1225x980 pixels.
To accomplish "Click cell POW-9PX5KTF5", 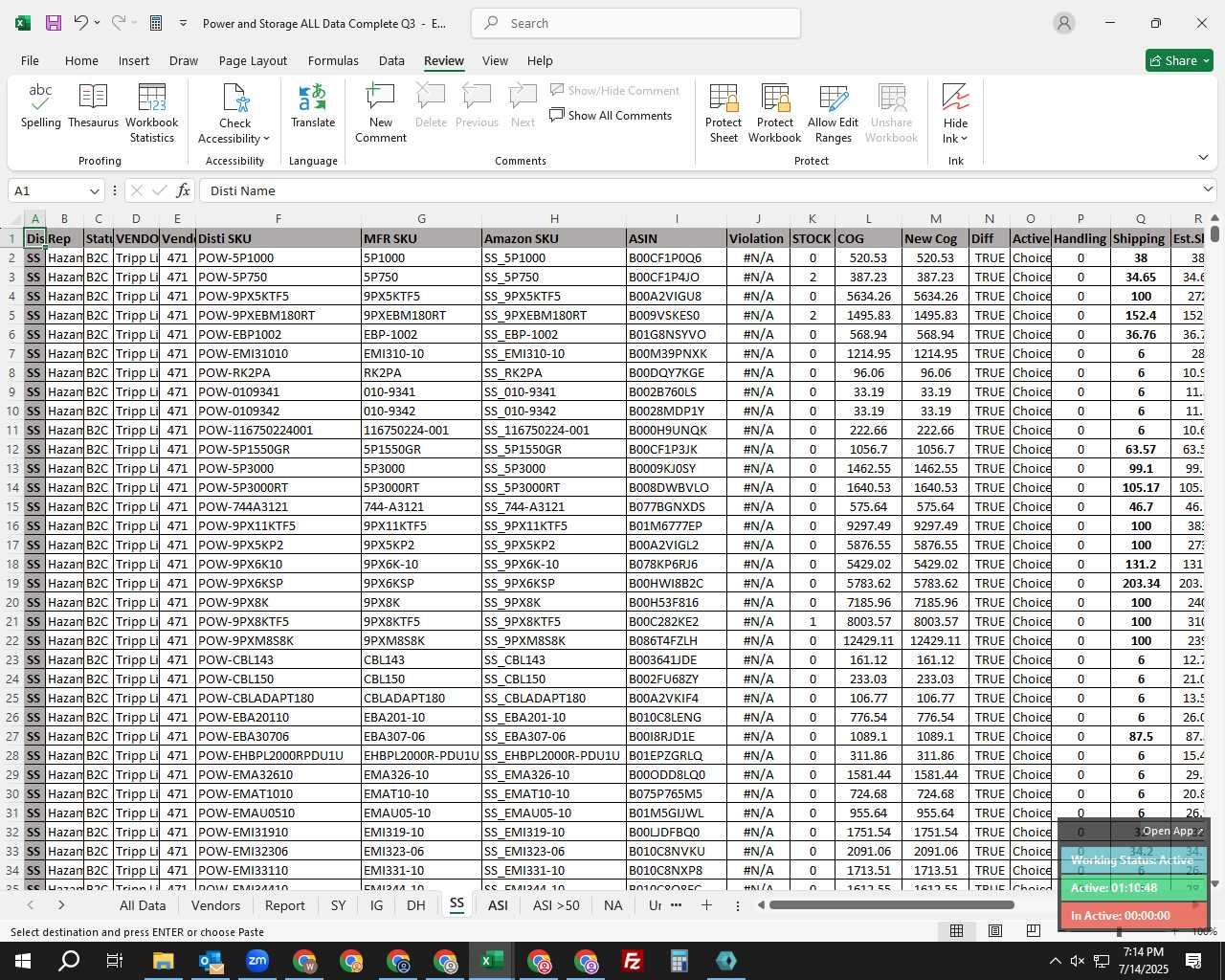I will [278, 296].
